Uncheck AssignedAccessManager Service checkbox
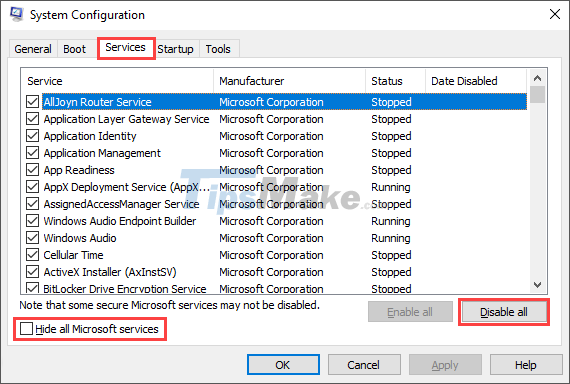 pyautogui.click(x=32, y=204)
